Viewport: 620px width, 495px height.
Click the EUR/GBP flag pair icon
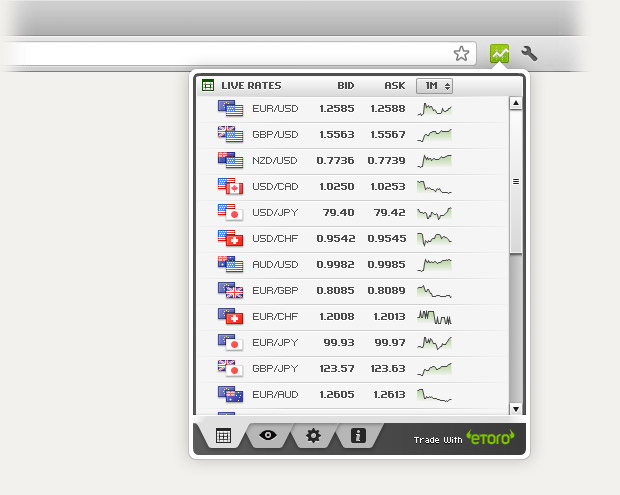tap(231, 291)
